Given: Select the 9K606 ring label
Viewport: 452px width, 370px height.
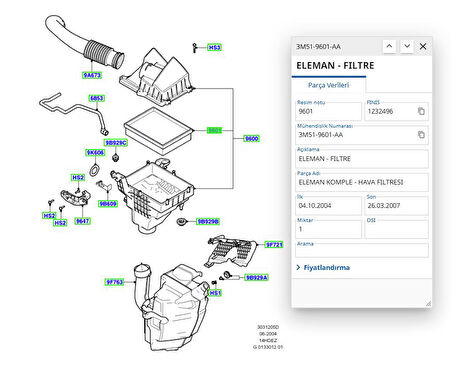Looking at the screenshot, I should pyautogui.click(x=95, y=153).
